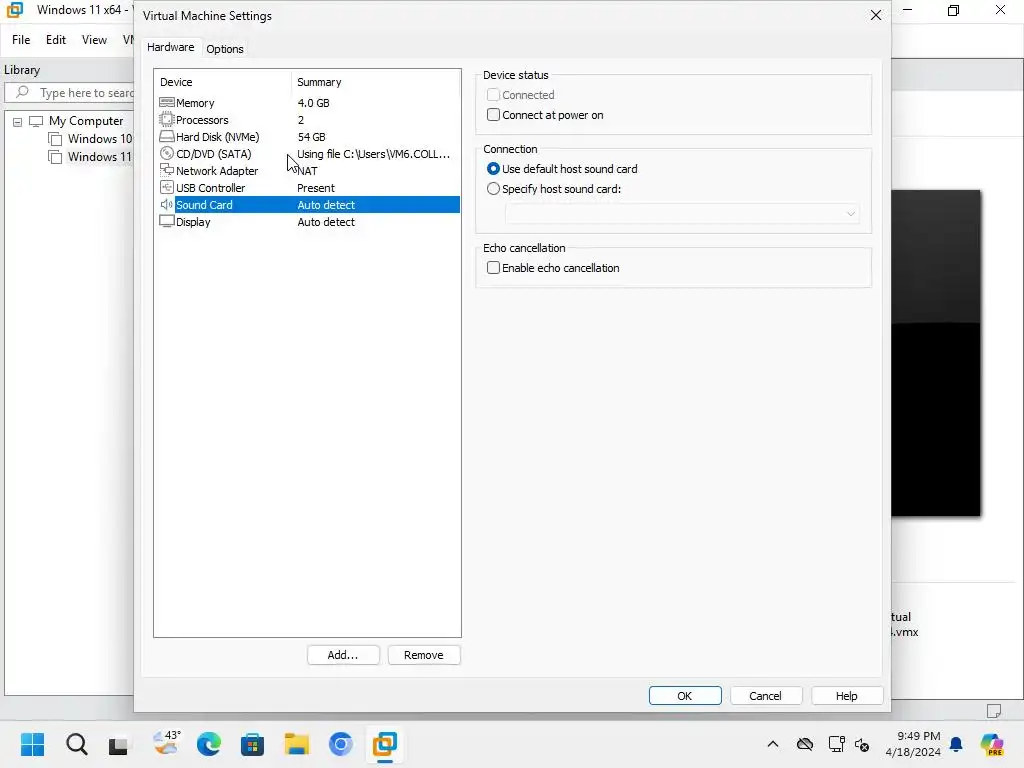1024x768 pixels.
Task: Confirm settings with OK
Action: [685, 696]
